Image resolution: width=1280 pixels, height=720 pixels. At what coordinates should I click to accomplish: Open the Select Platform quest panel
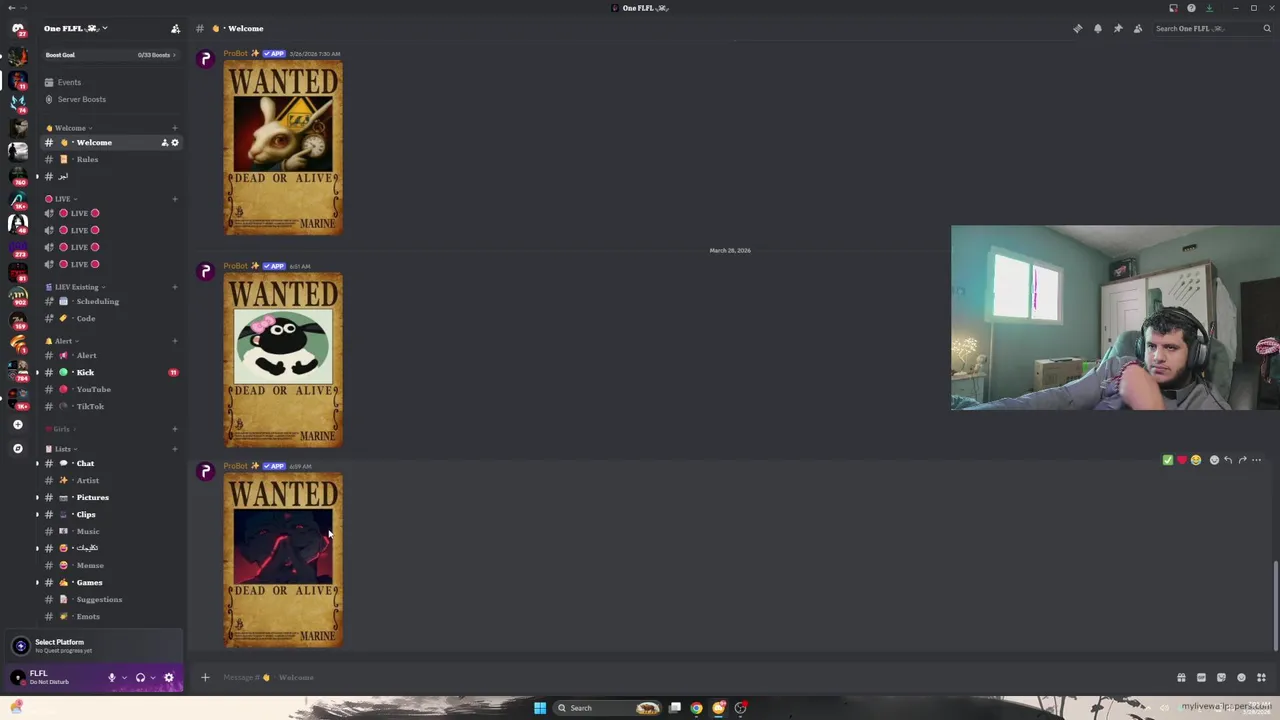click(93, 646)
